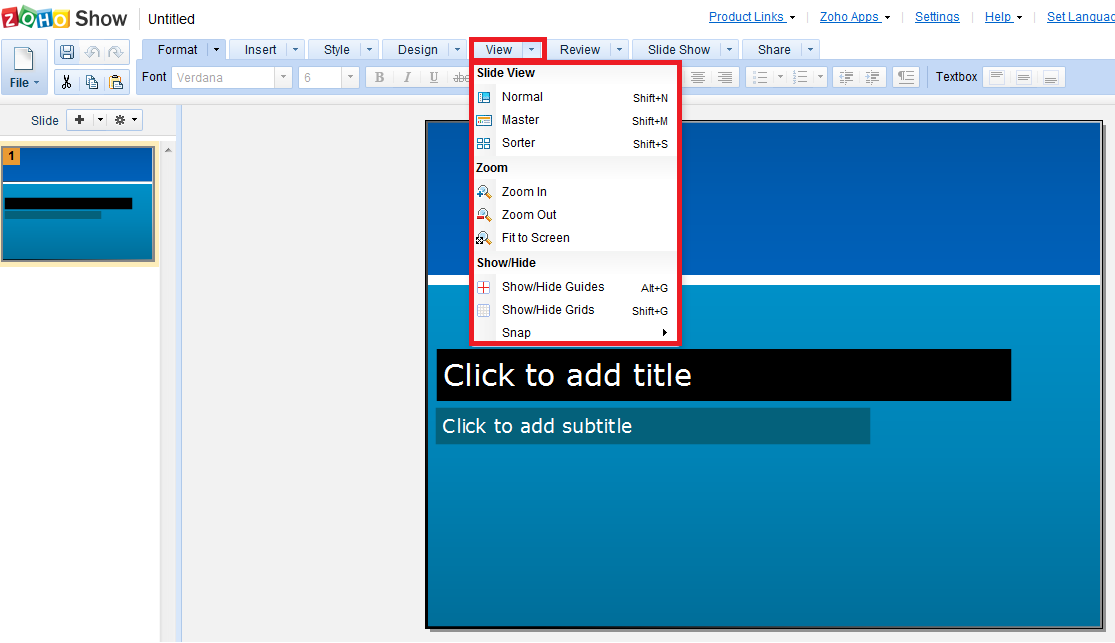Toggle Italic formatting
Screen dimensions: 1115x643
407,77
